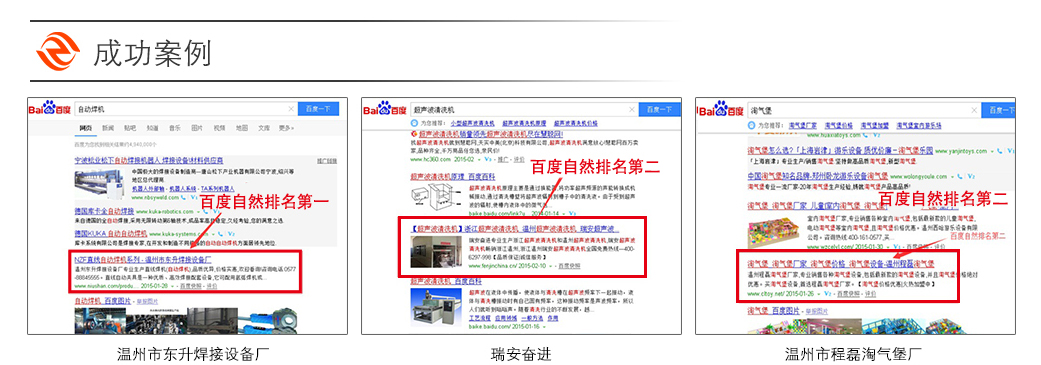Screen dimensions: 1041x365
Task: Switch to the 图片 tab
Action: coord(197,128)
